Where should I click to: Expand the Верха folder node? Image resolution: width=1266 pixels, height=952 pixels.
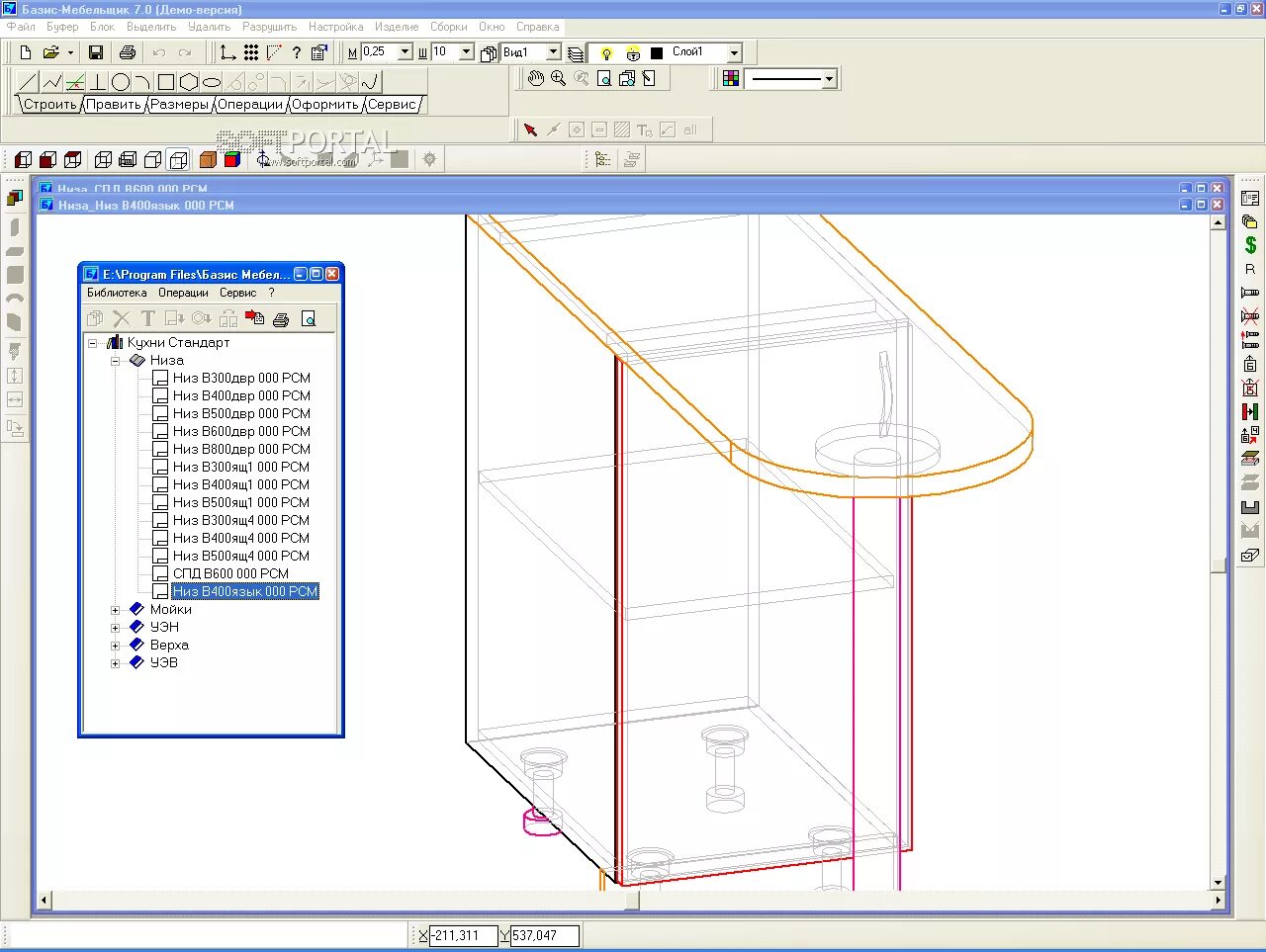tap(115, 646)
